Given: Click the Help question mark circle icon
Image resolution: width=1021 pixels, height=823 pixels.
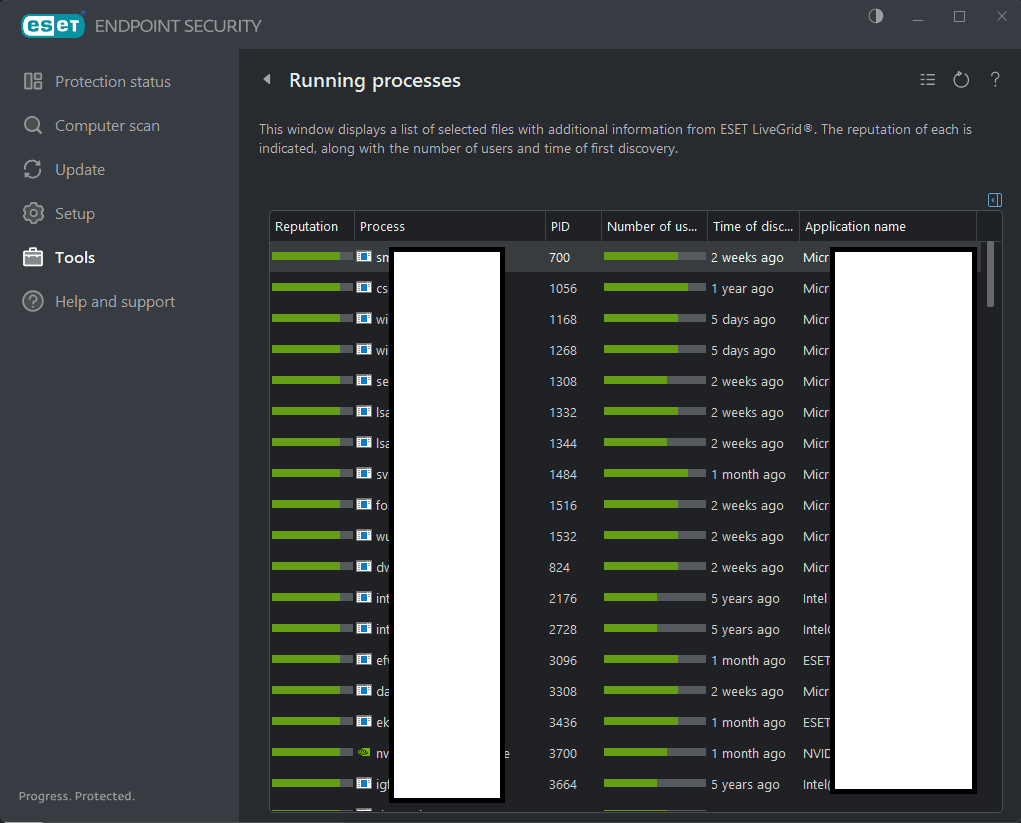Looking at the screenshot, I should [33, 301].
